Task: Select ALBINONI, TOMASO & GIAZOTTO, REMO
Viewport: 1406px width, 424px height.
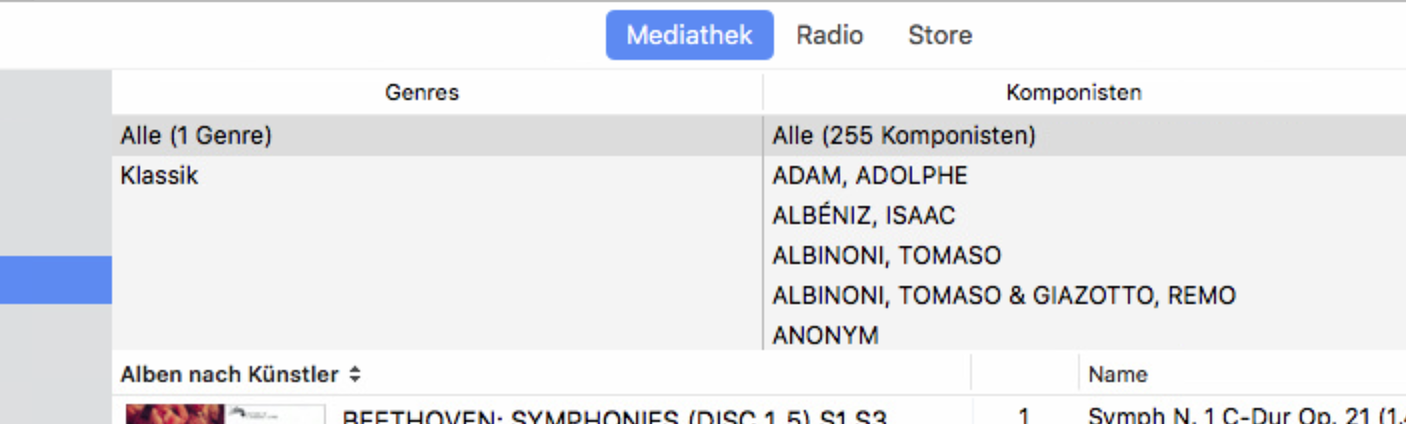Action: tap(1003, 295)
